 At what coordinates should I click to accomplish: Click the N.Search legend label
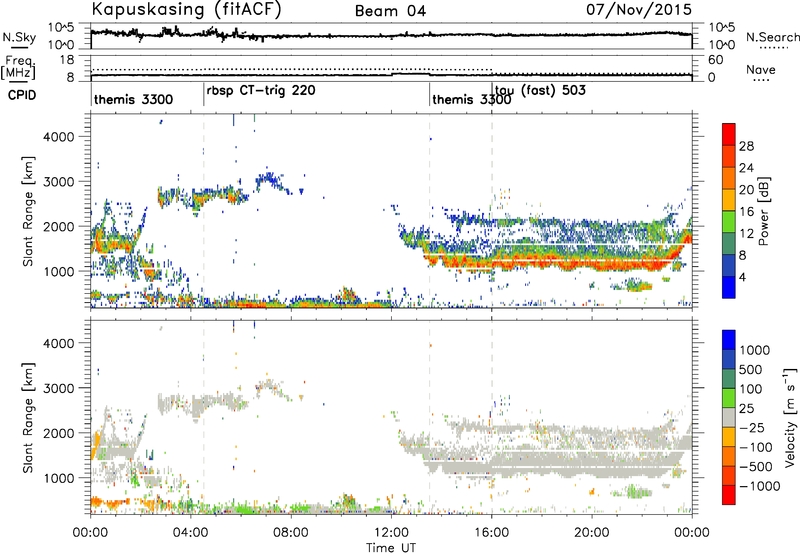(x=772, y=37)
